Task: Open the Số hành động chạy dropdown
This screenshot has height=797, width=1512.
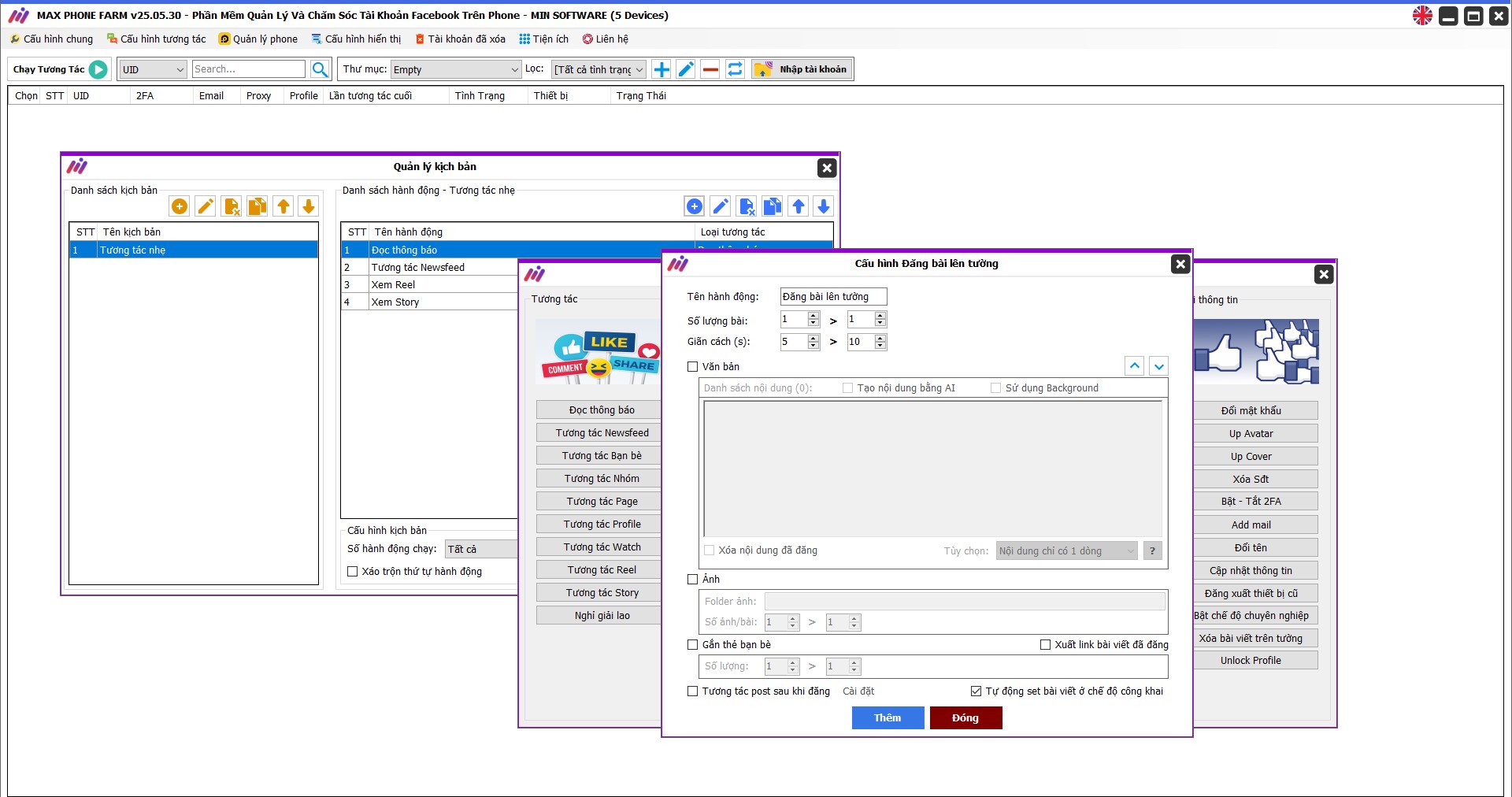Action: [x=481, y=550]
